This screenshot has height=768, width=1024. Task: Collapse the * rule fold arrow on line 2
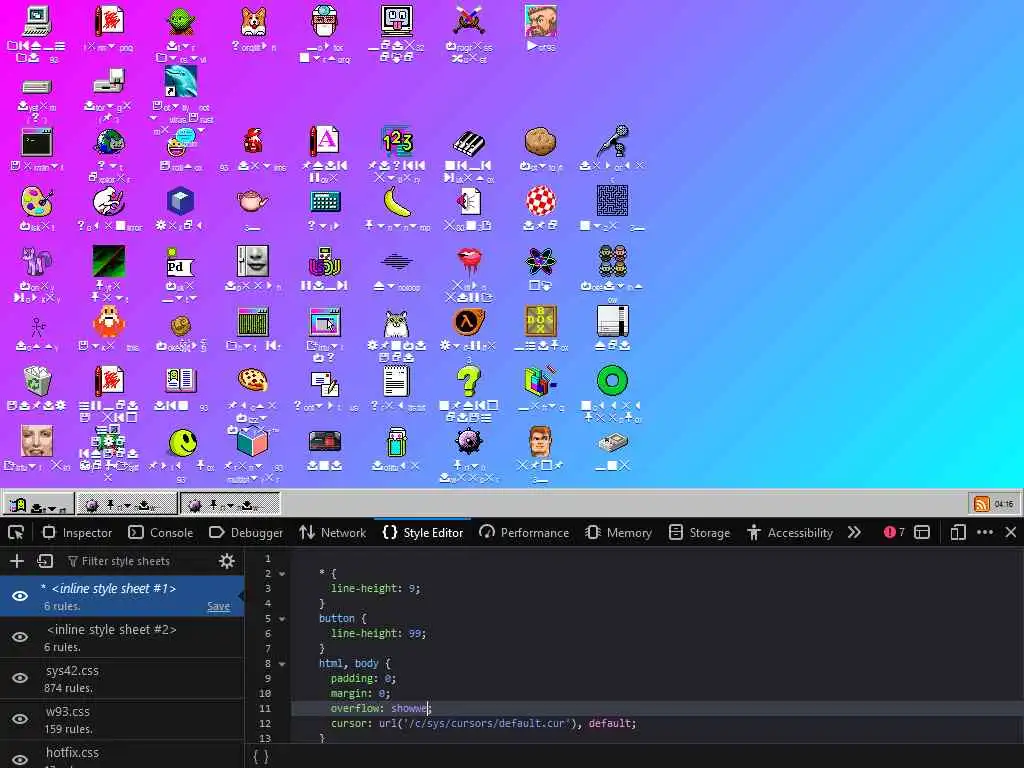(x=282, y=574)
